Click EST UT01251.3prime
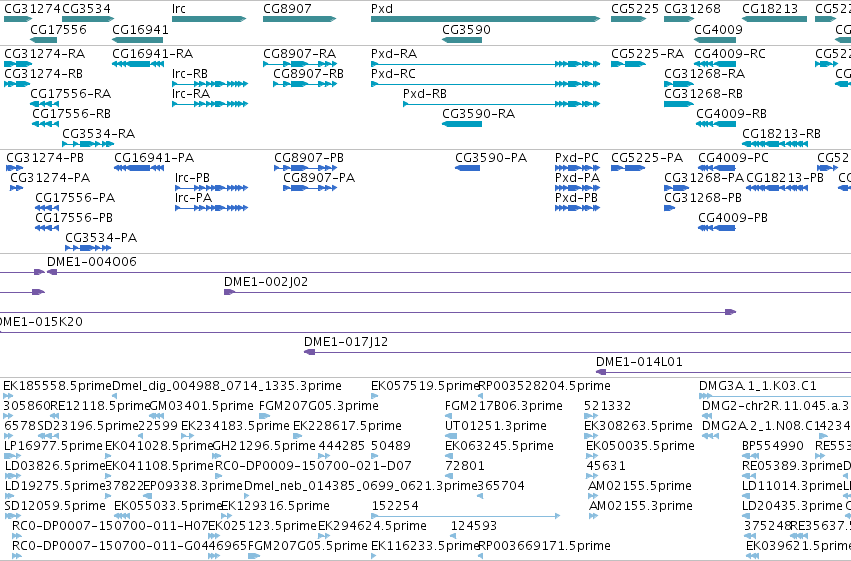Viewport: 851px width, 561px height. (450, 436)
